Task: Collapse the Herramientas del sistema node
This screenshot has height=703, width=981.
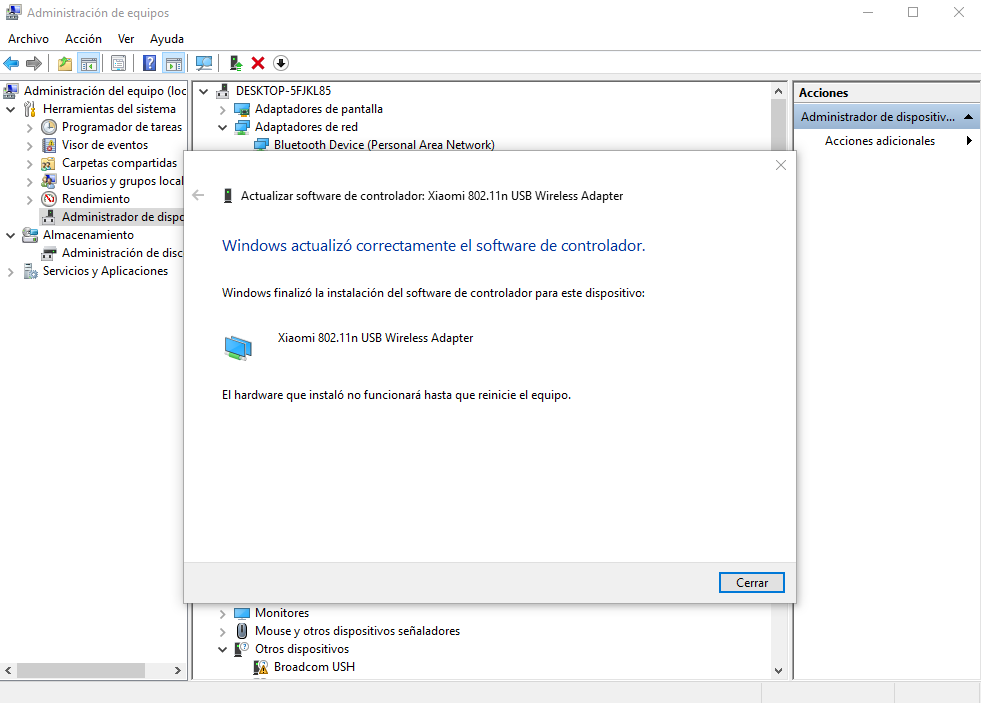Action: click(11, 109)
